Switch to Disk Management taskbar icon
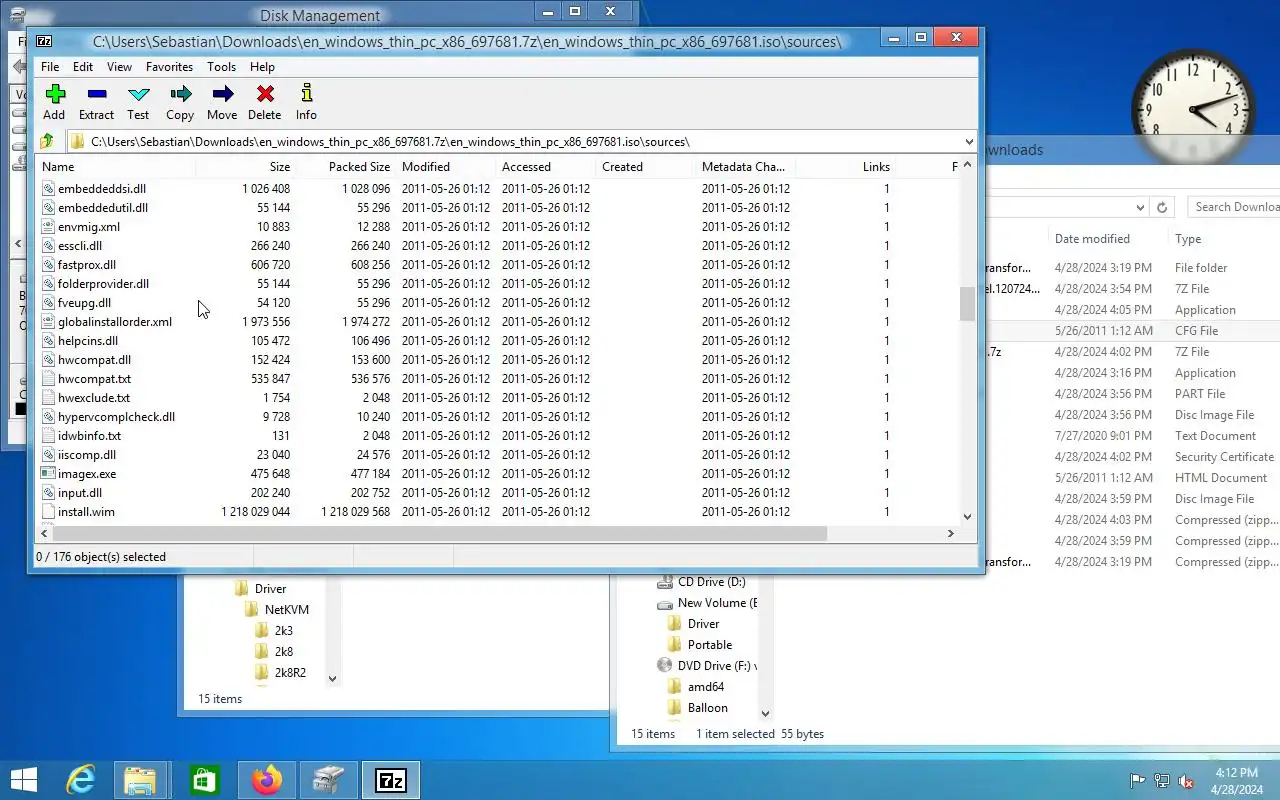The image size is (1280, 800). (329, 780)
